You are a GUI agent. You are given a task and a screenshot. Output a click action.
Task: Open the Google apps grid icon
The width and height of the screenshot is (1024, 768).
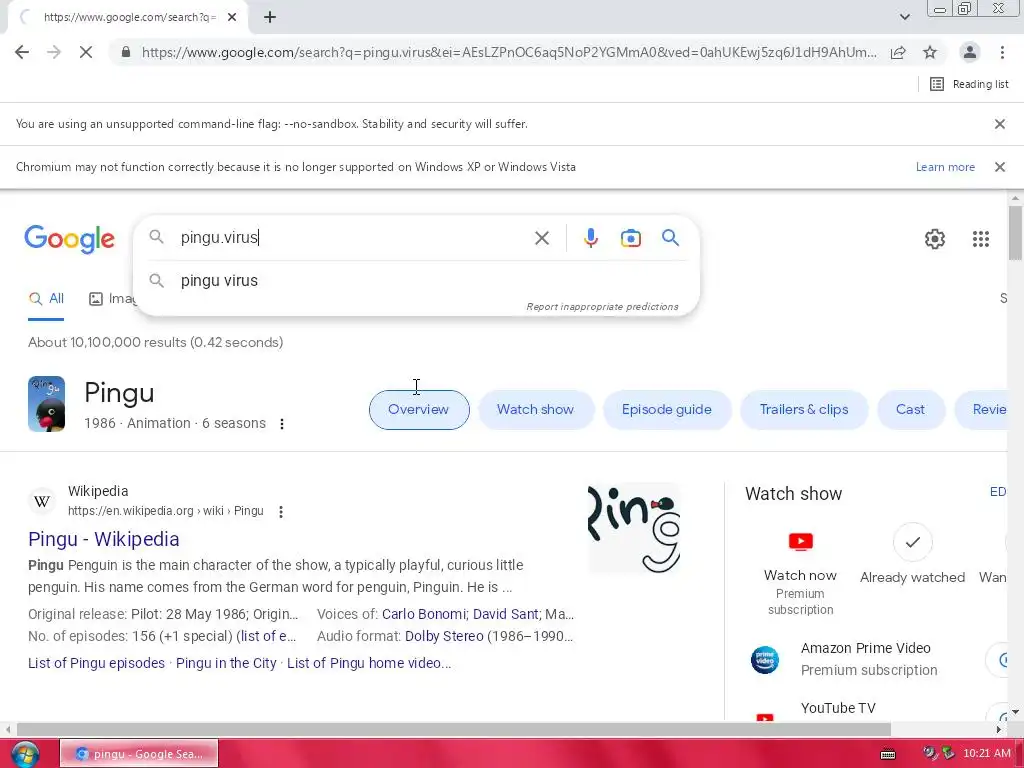click(980, 239)
